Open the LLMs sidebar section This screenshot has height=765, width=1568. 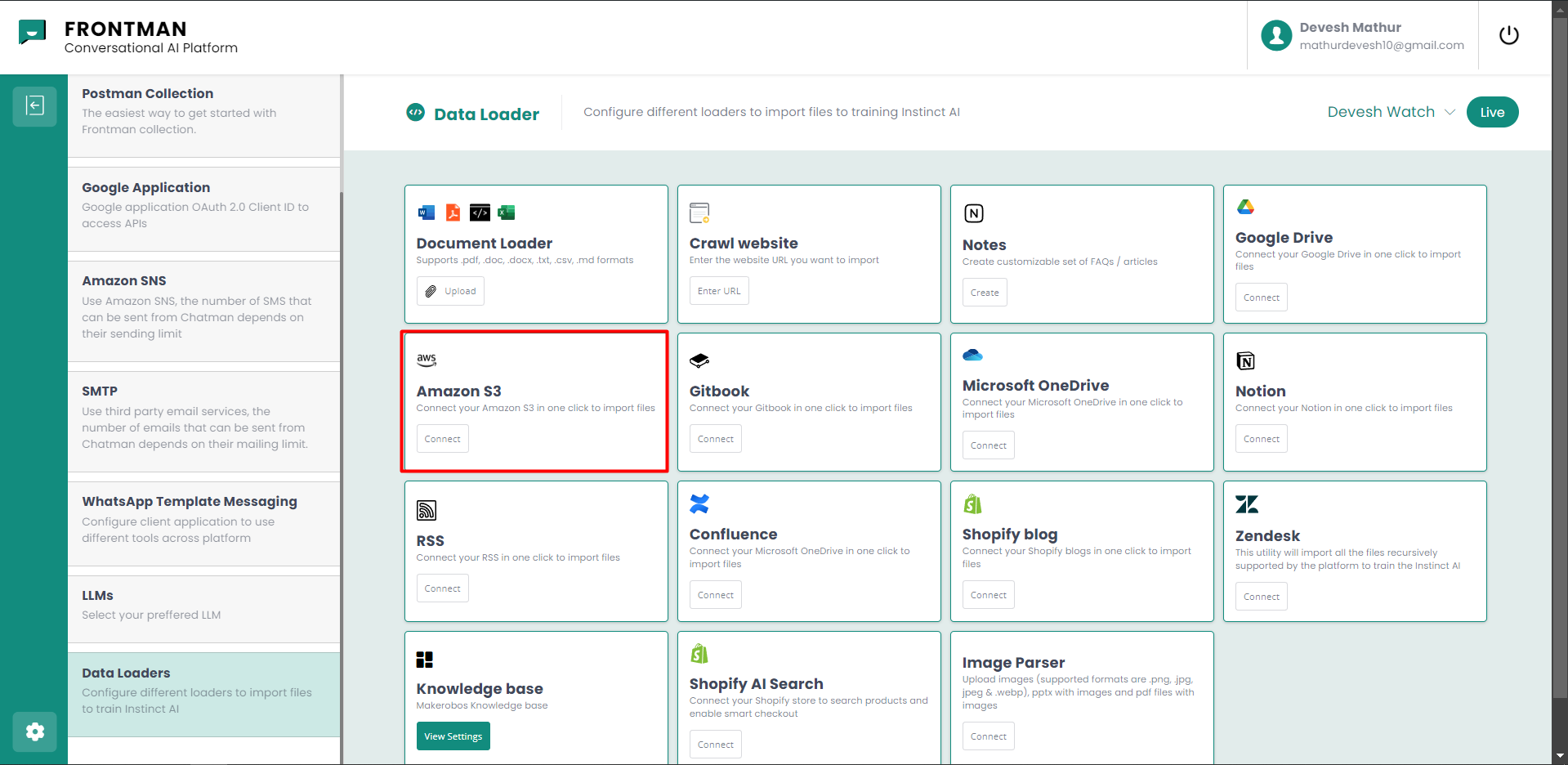204,605
